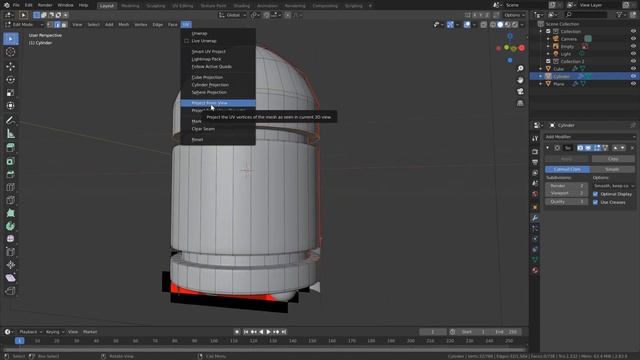Screen dimensions: 640x360
Task: Collapse the subdivision modifier panel
Action: pyautogui.click(x=548, y=148)
